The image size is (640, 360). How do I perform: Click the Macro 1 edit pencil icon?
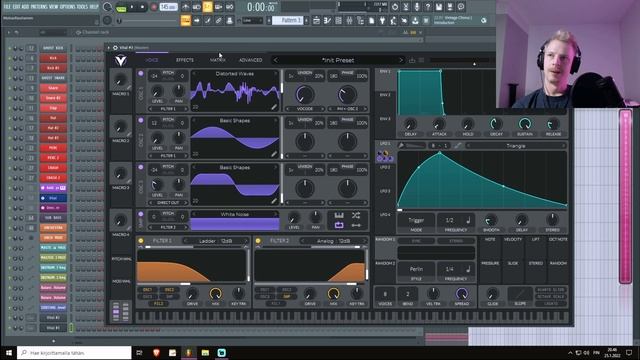click(129, 88)
